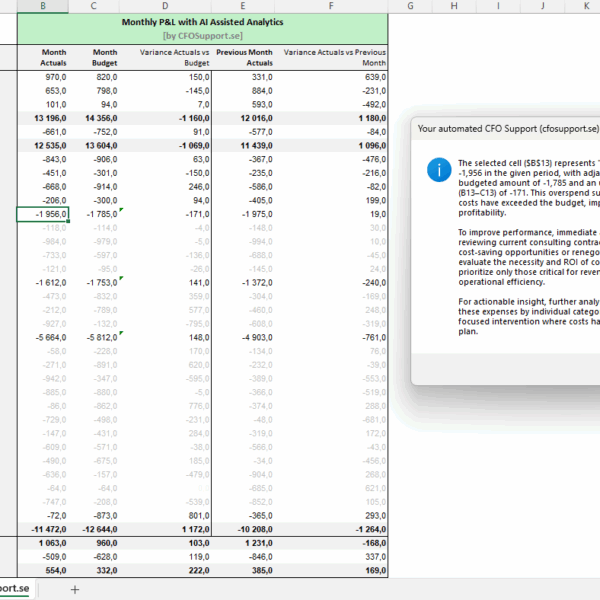The width and height of the screenshot is (600, 600).
Task: Select column B header
Action: pos(43,6)
